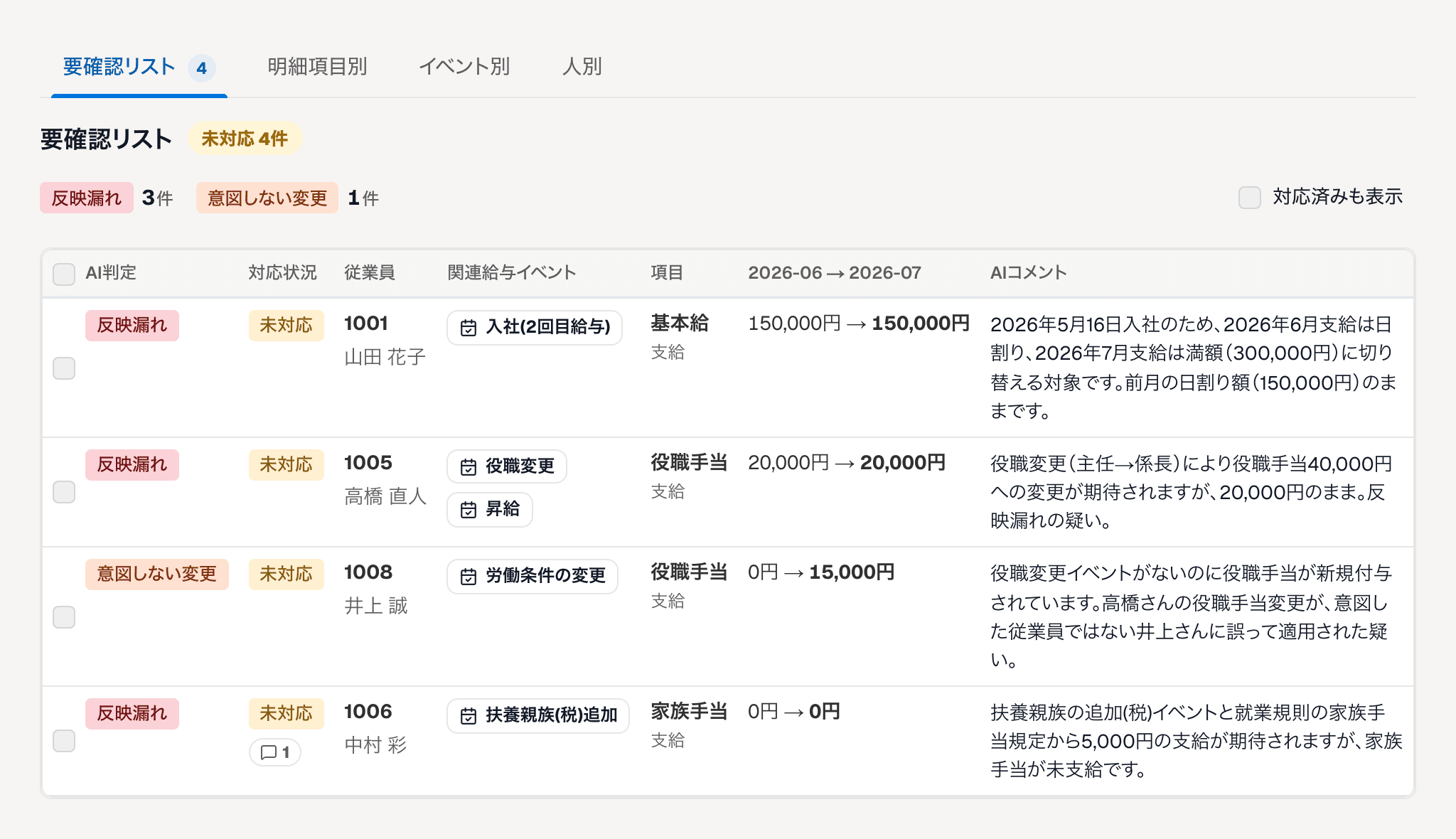Click 役職手当 item in 高橋 直人 row

pyautogui.click(x=689, y=463)
